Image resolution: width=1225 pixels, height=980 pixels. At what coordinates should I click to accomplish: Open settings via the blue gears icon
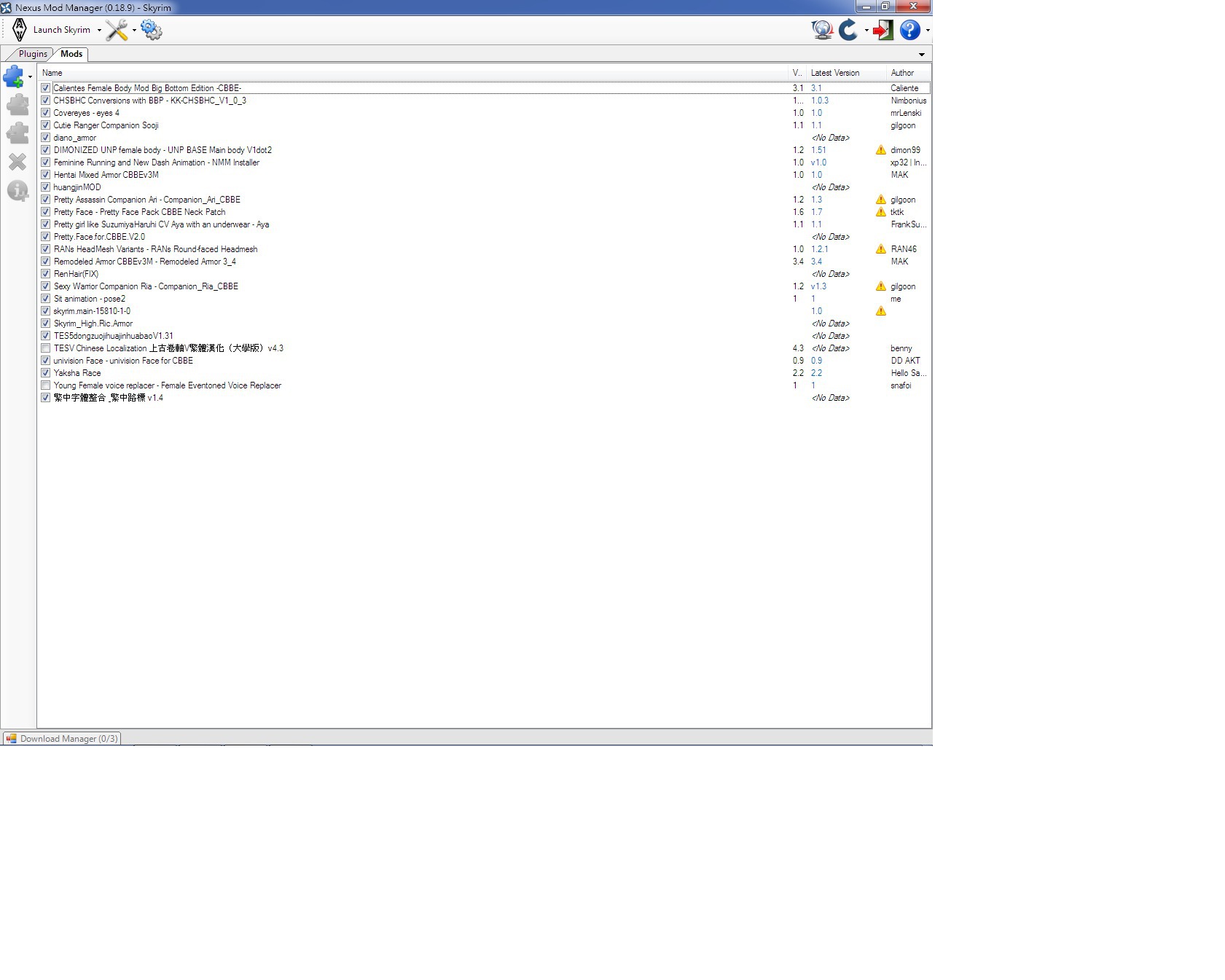tap(152, 30)
